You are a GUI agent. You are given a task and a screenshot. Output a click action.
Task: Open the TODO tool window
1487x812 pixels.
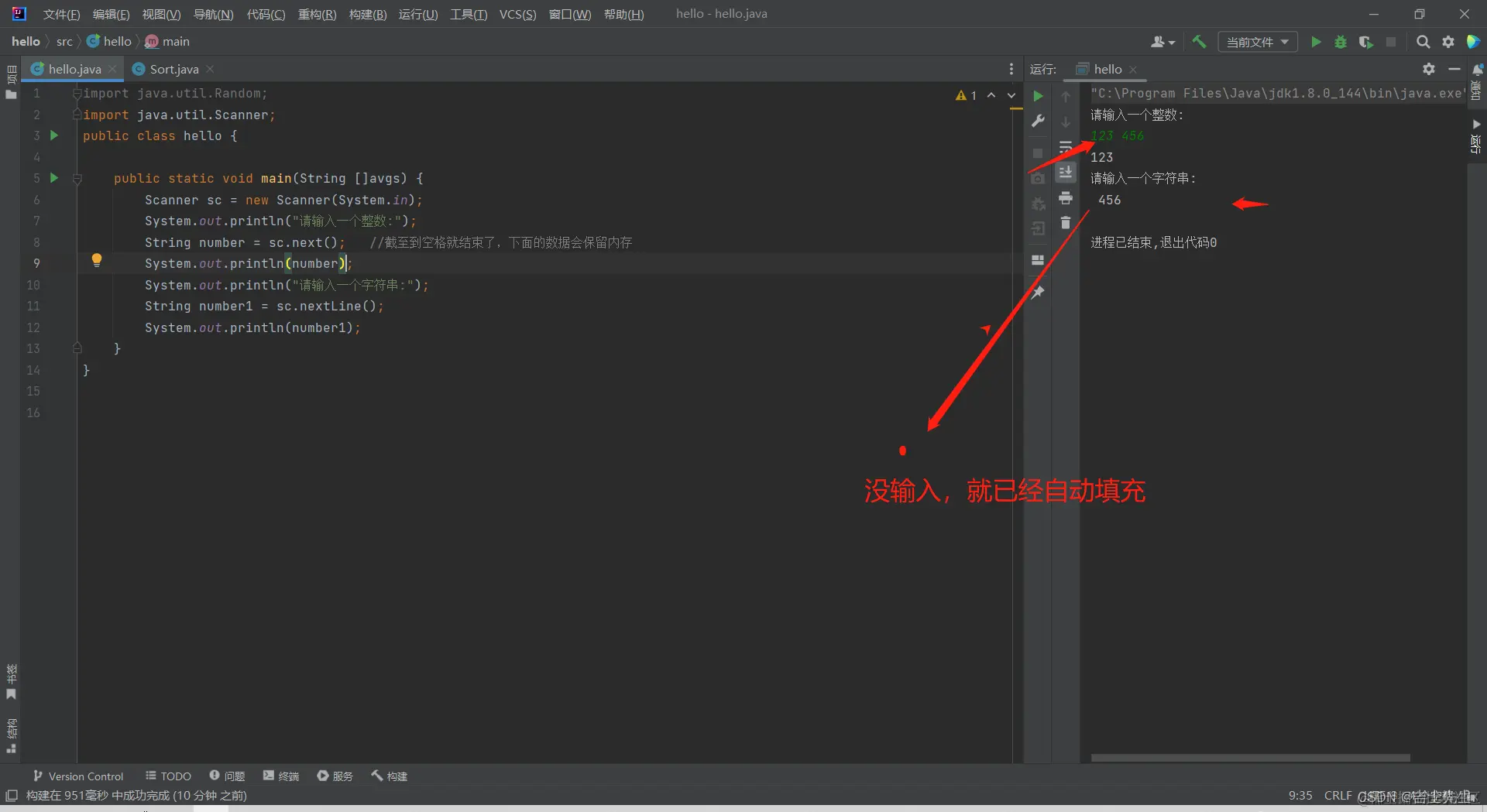click(168, 776)
